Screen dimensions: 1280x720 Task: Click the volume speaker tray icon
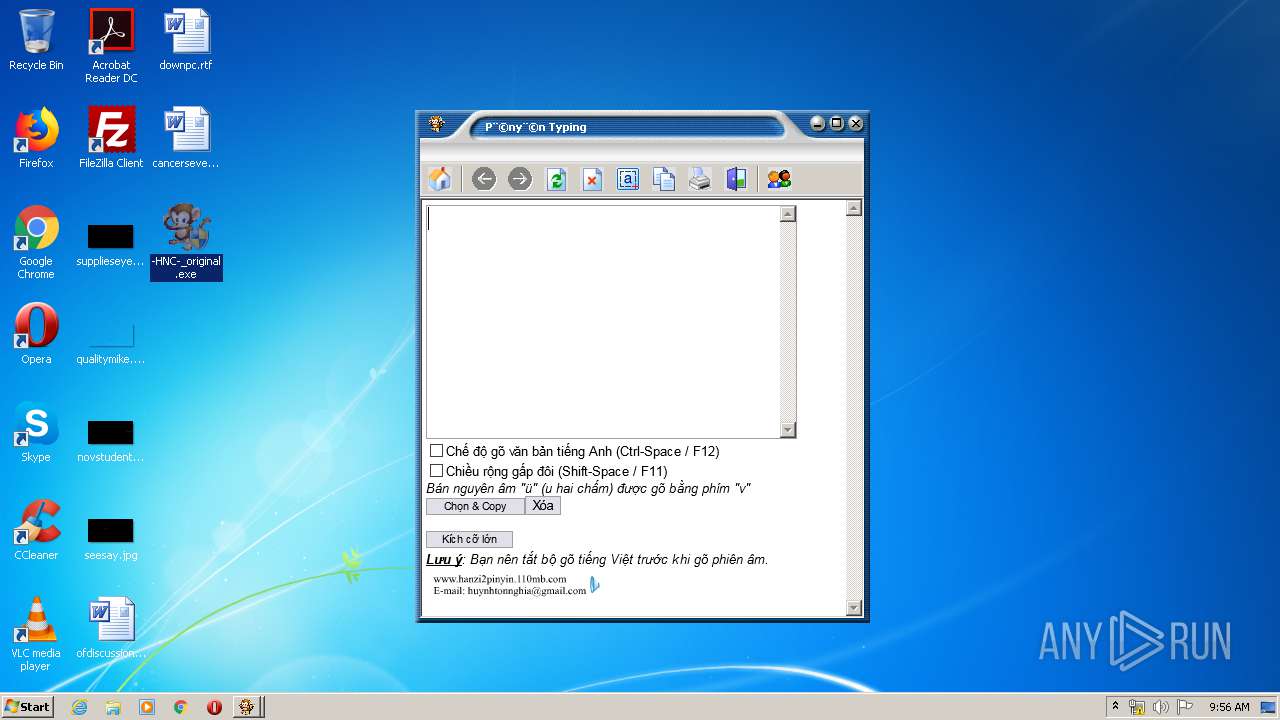pos(1160,707)
